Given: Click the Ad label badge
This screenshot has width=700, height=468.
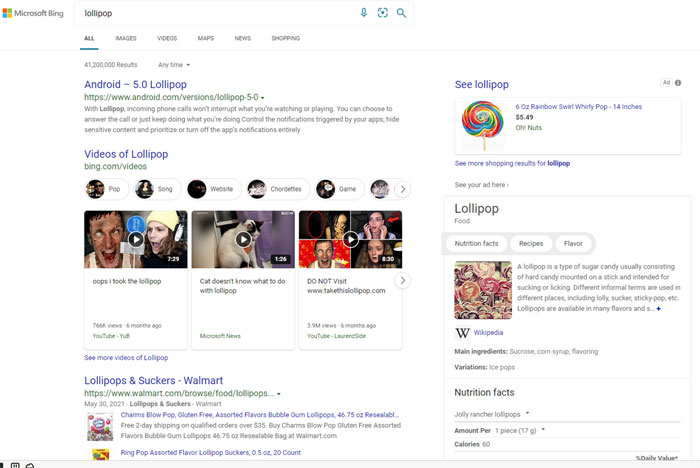Looking at the screenshot, I should tap(666, 83).
